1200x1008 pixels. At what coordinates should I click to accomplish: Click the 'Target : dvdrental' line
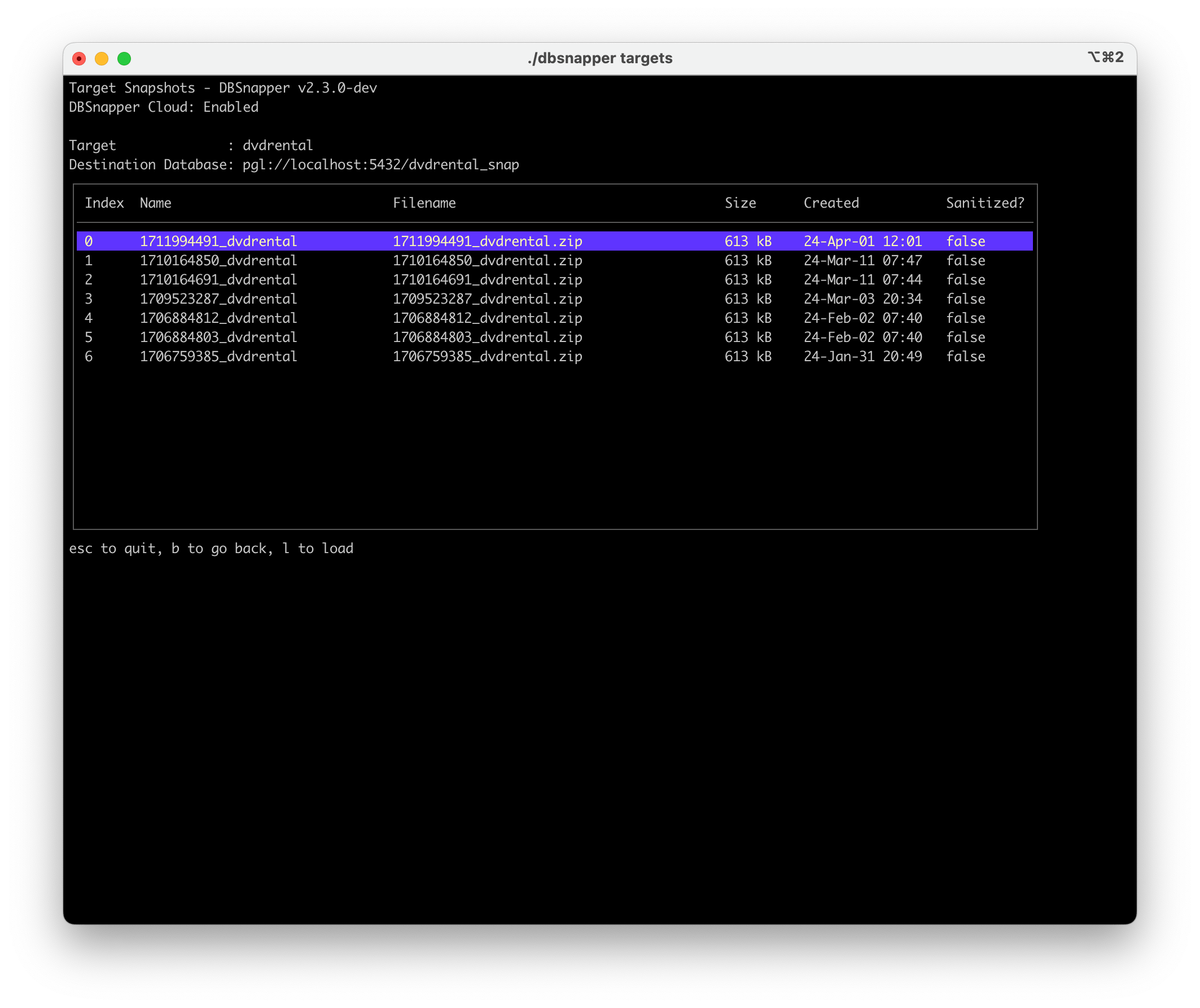click(191, 145)
